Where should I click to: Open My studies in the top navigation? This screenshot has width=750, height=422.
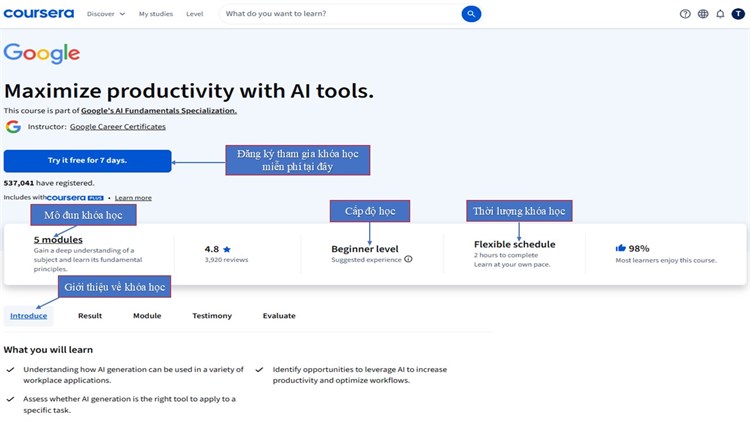pyautogui.click(x=156, y=14)
